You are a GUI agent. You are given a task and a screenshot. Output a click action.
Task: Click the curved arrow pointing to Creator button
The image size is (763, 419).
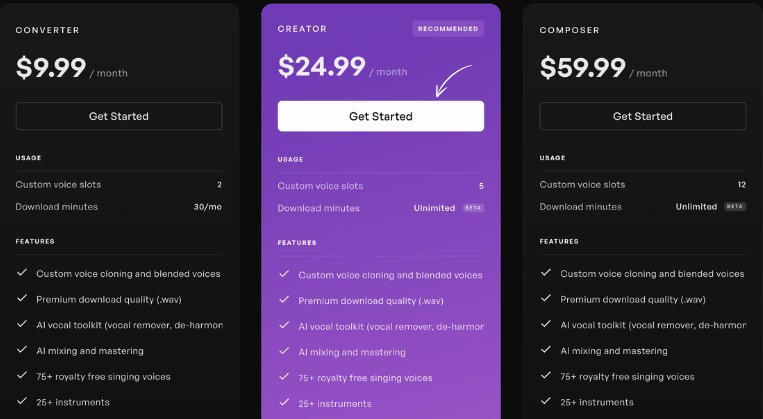[x=453, y=81]
